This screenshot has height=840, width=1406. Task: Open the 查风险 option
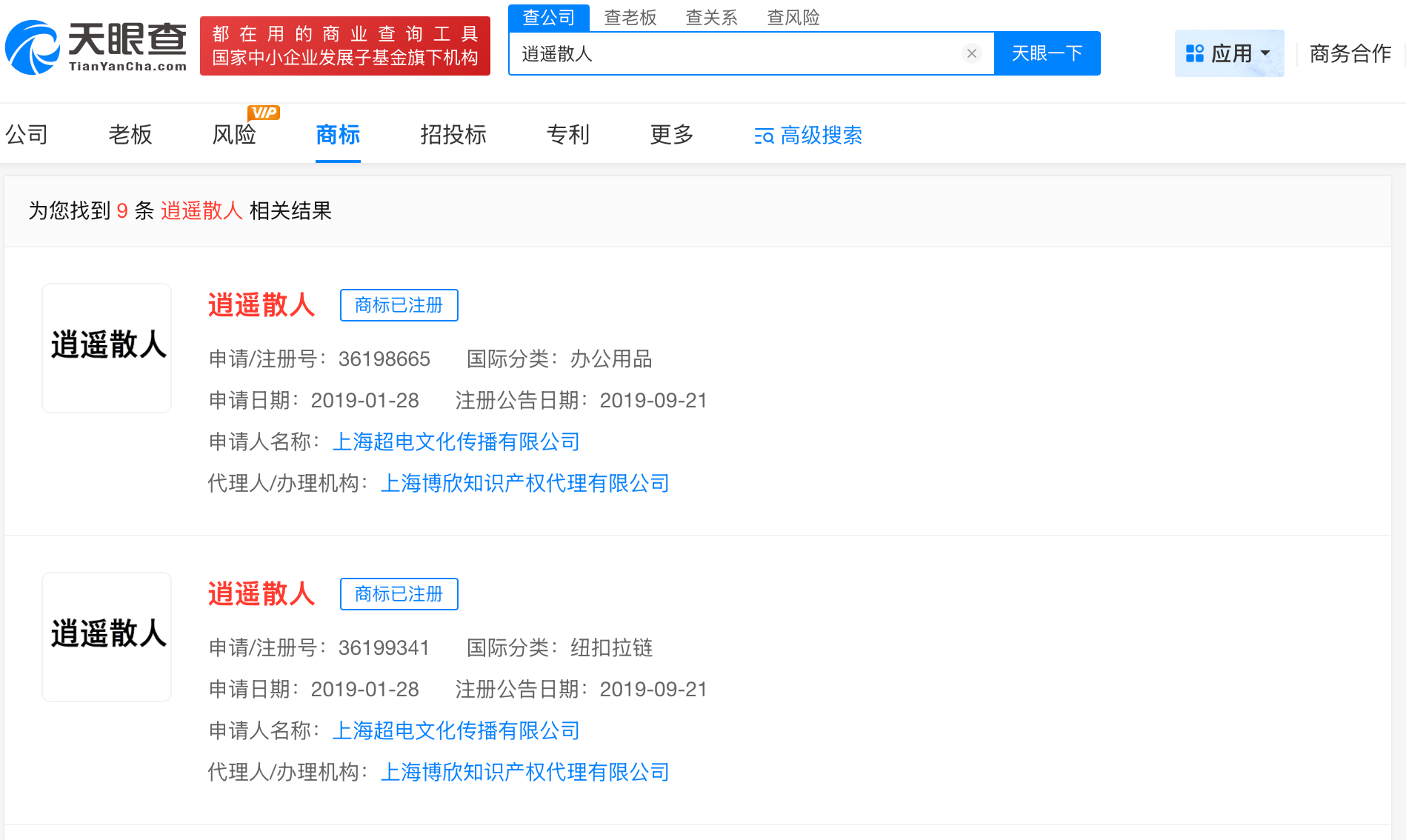[792, 17]
